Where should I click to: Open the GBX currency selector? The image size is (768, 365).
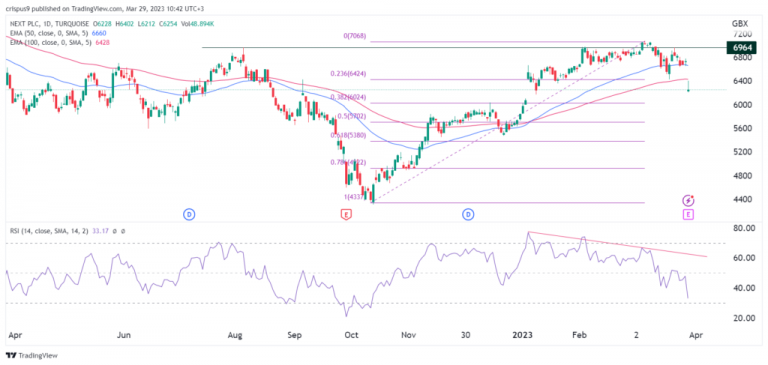tap(739, 23)
